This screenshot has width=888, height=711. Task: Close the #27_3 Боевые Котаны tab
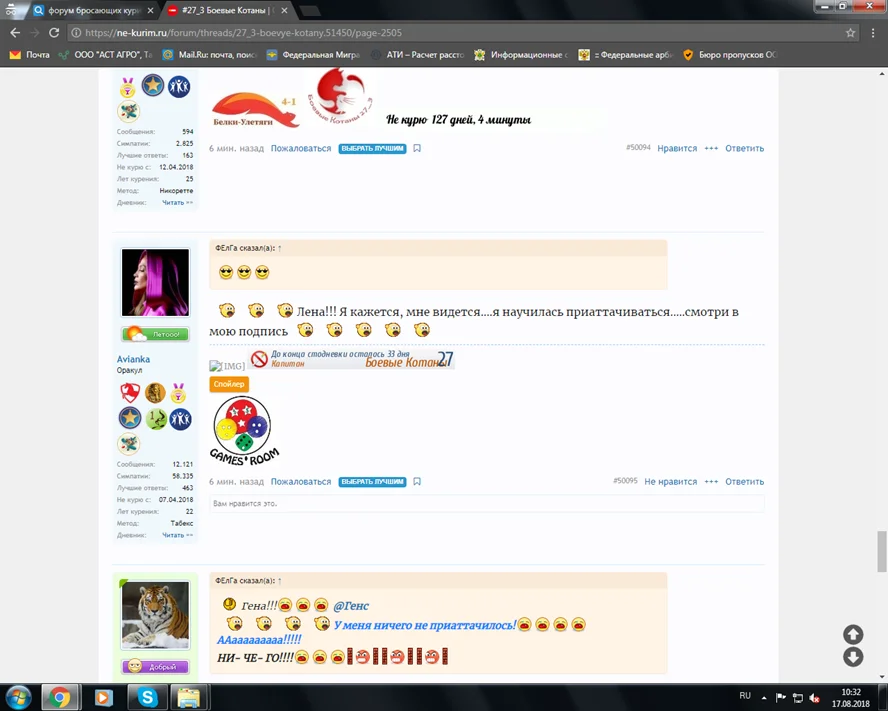coord(284,11)
